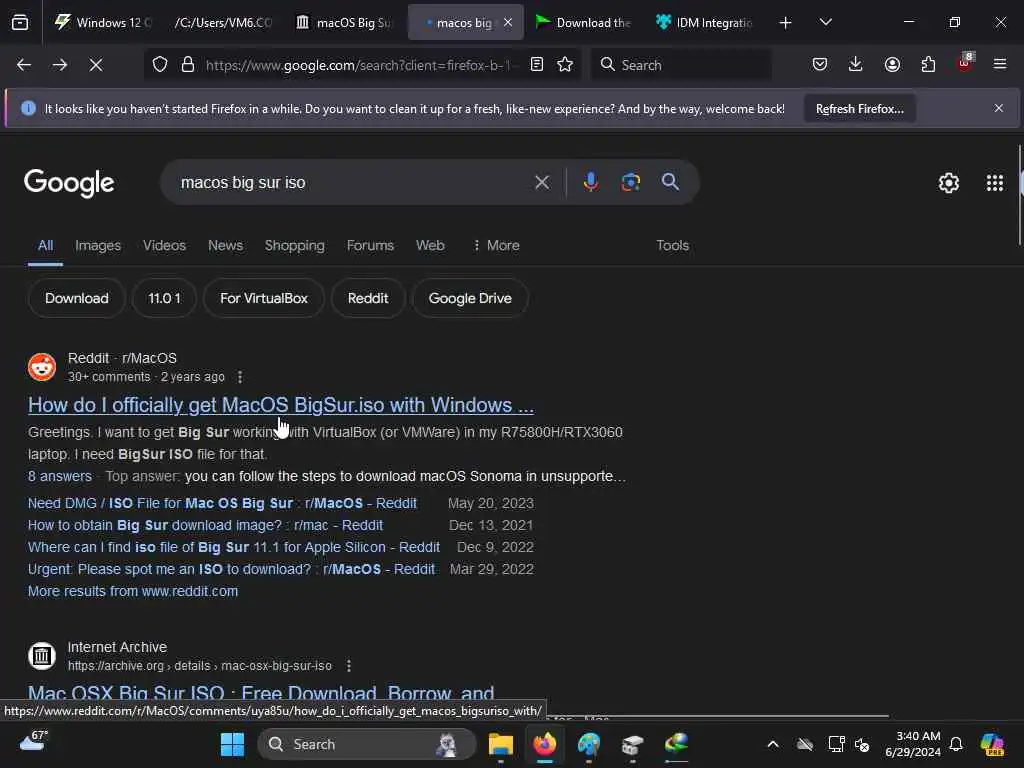The width and height of the screenshot is (1024, 768).
Task: Filter results by Download chip
Action: [76, 298]
